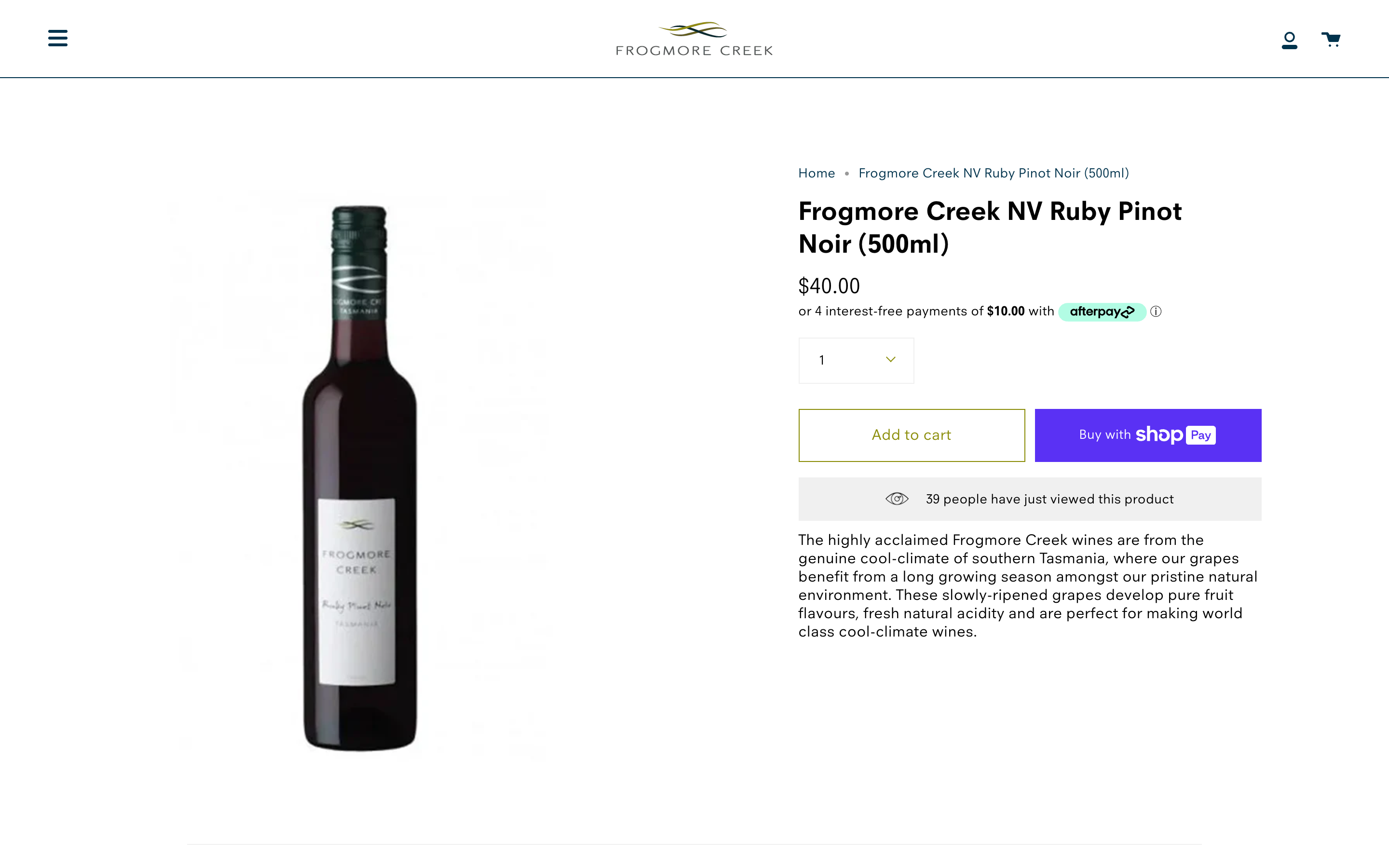The height and width of the screenshot is (868, 1389).
Task: Click the Add to cart button
Action: [911, 435]
